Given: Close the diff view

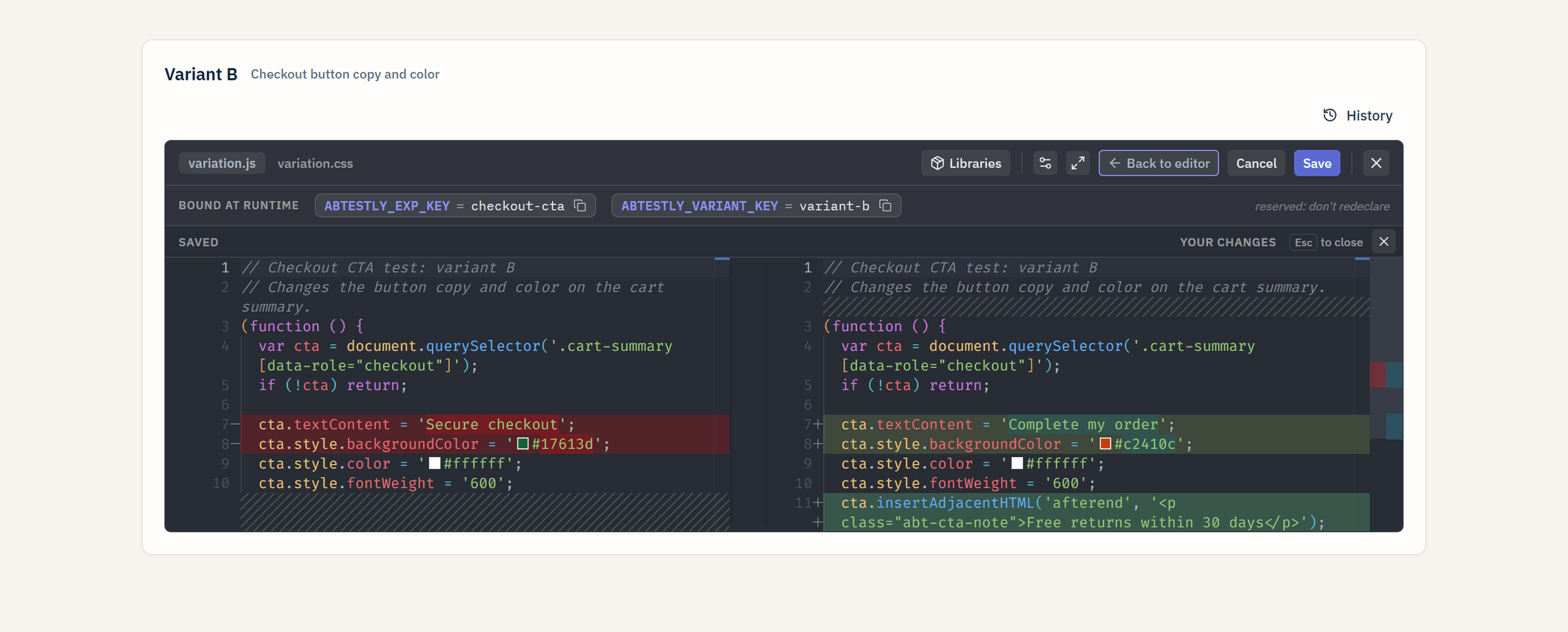Looking at the screenshot, I should 1384,242.
